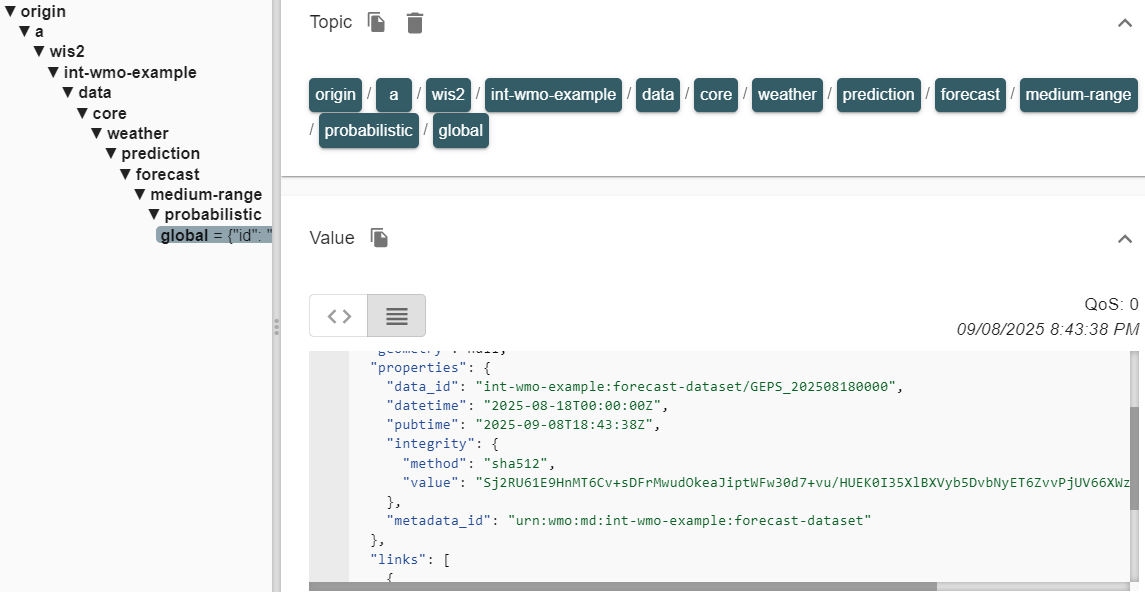Screen dimensions: 1145x592
Task: Collapse the data tree node
Action: pos(69,93)
